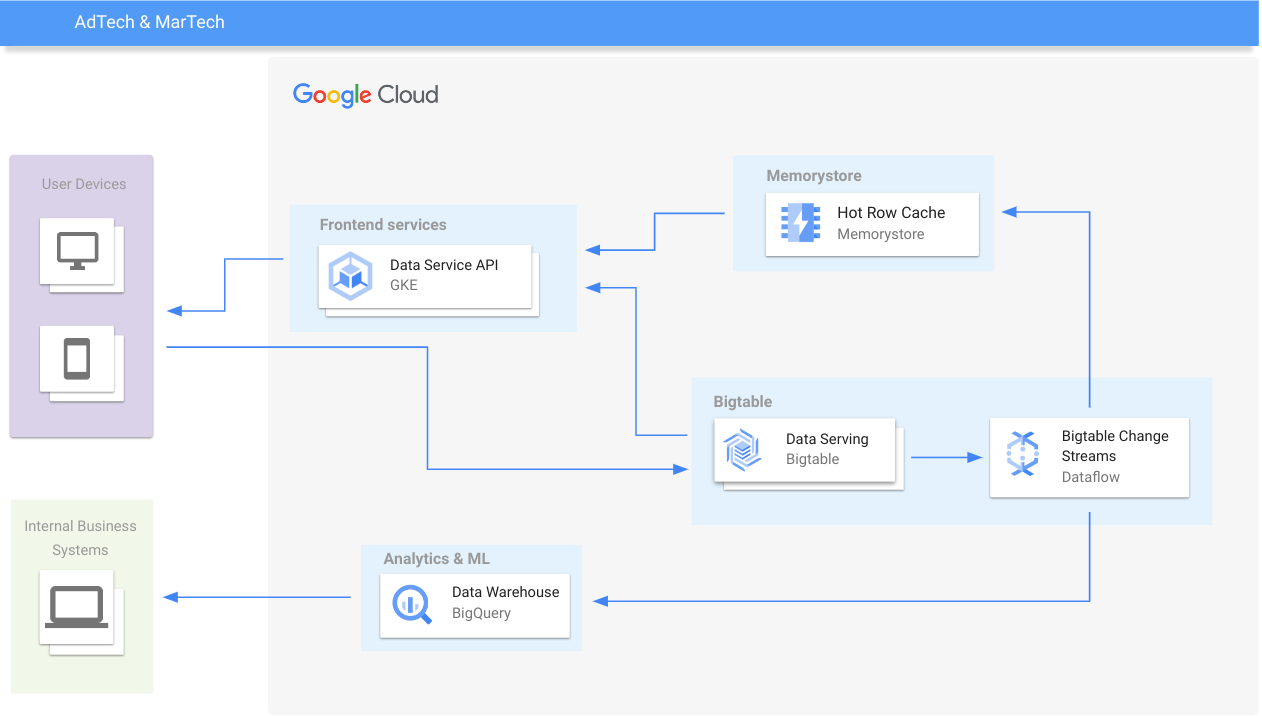Click the Google Cloud logo
Viewport: 1262px width, 716px height.
click(x=364, y=94)
